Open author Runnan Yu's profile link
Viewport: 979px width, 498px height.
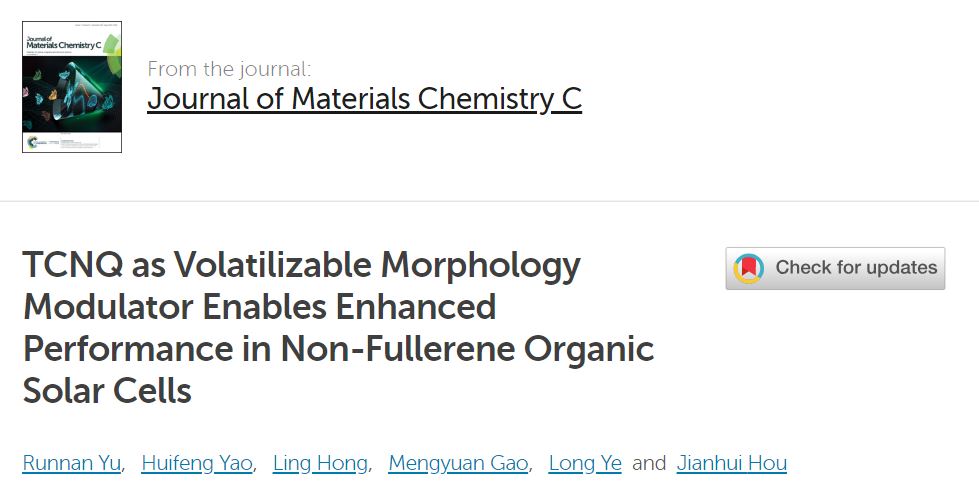pos(72,463)
